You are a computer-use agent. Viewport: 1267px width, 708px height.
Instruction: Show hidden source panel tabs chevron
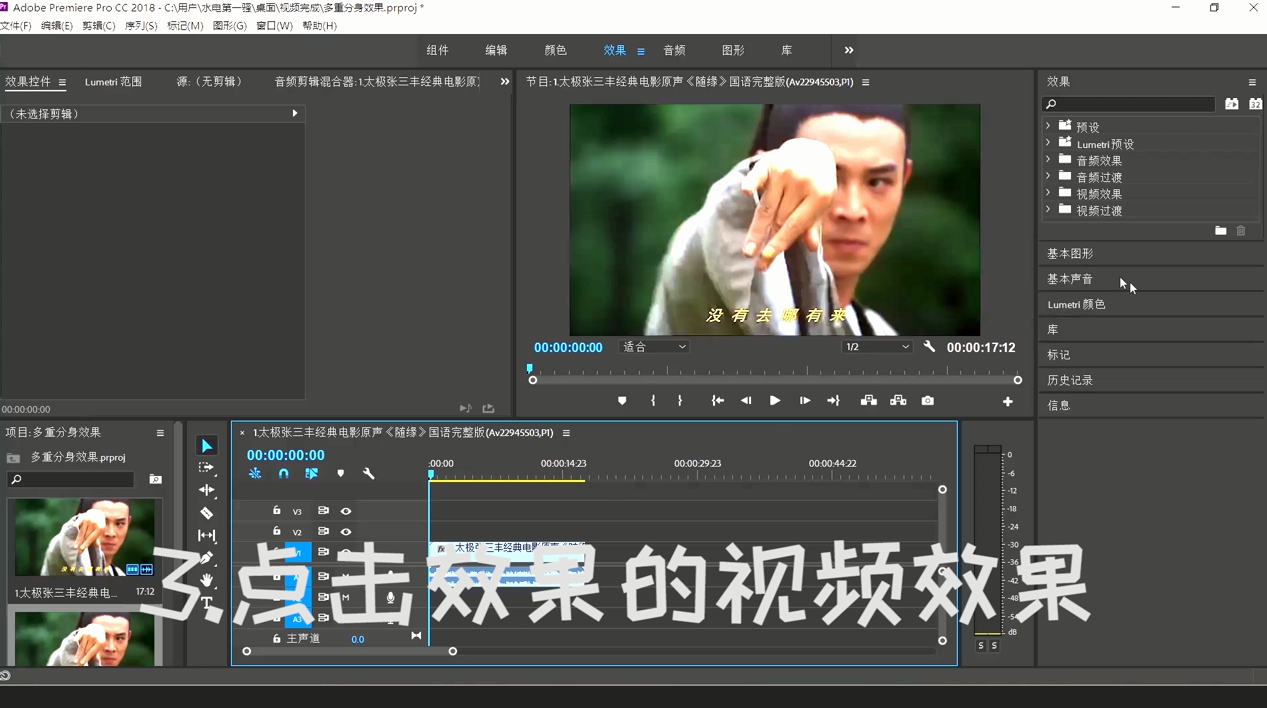tap(504, 82)
